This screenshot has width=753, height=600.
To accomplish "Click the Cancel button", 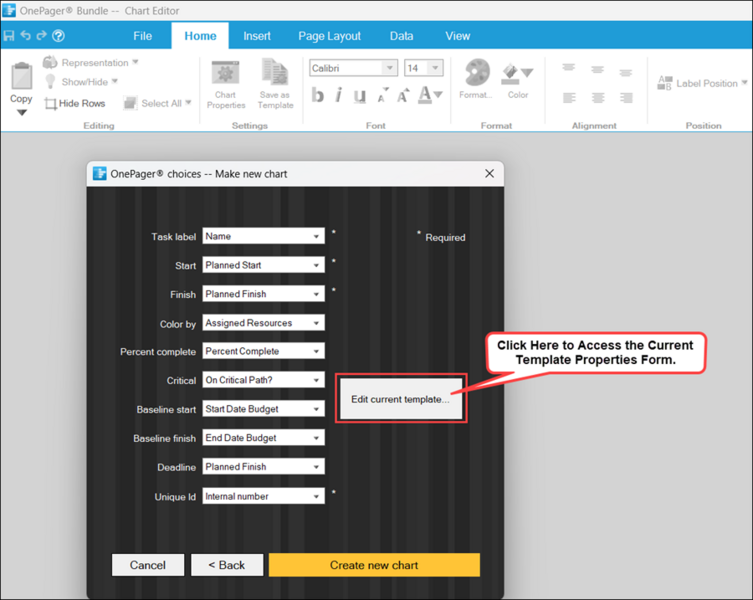I will [148, 565].
